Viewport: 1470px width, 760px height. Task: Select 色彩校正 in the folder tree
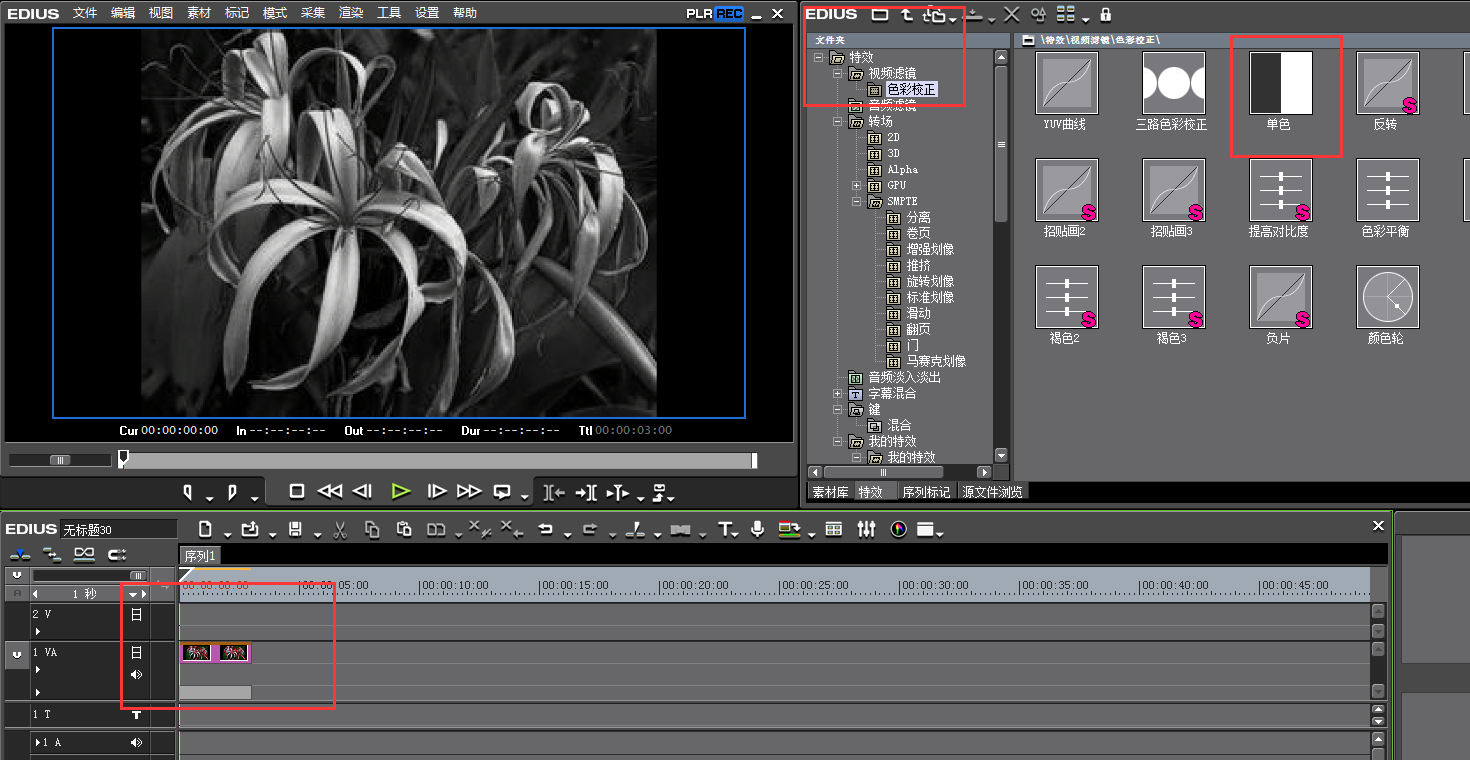tap(911, 89)
